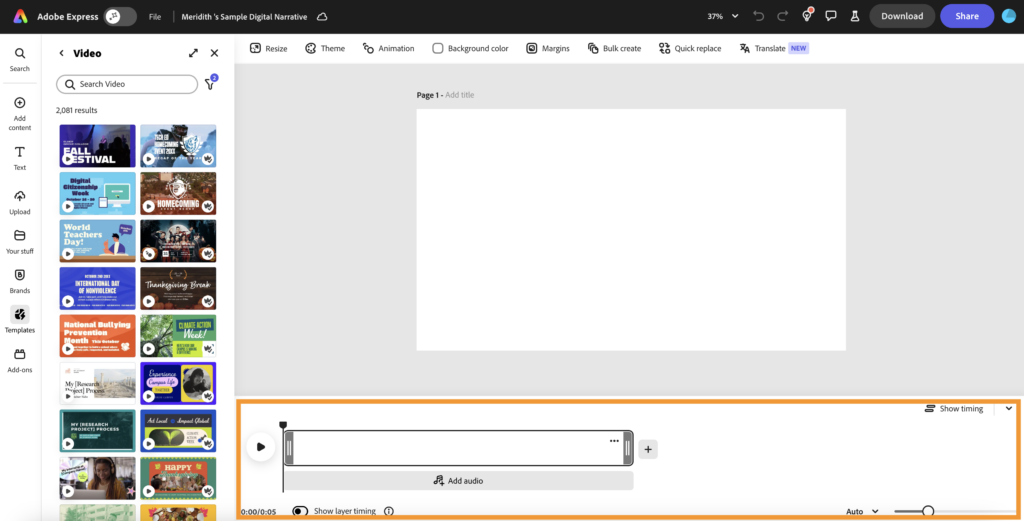Expand the Video panel to full size
The width and height of the screenshot is (1024, 521).
click(x=193, y=53)
